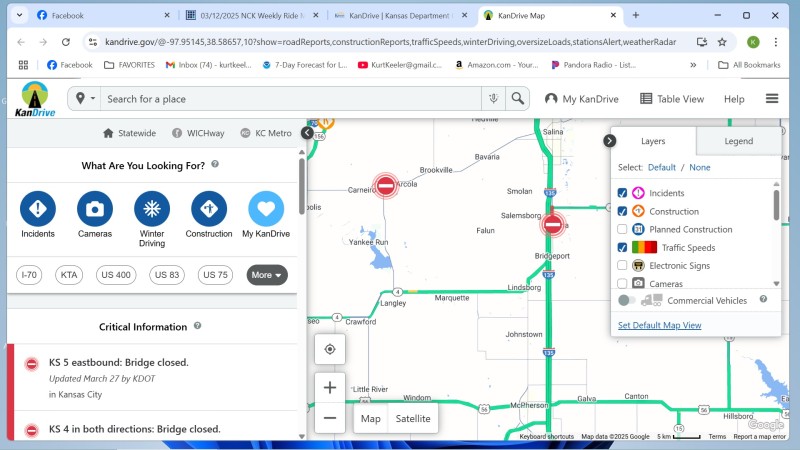
Task: Filter by the I-70 route button
Action: (x=29, y=275)
